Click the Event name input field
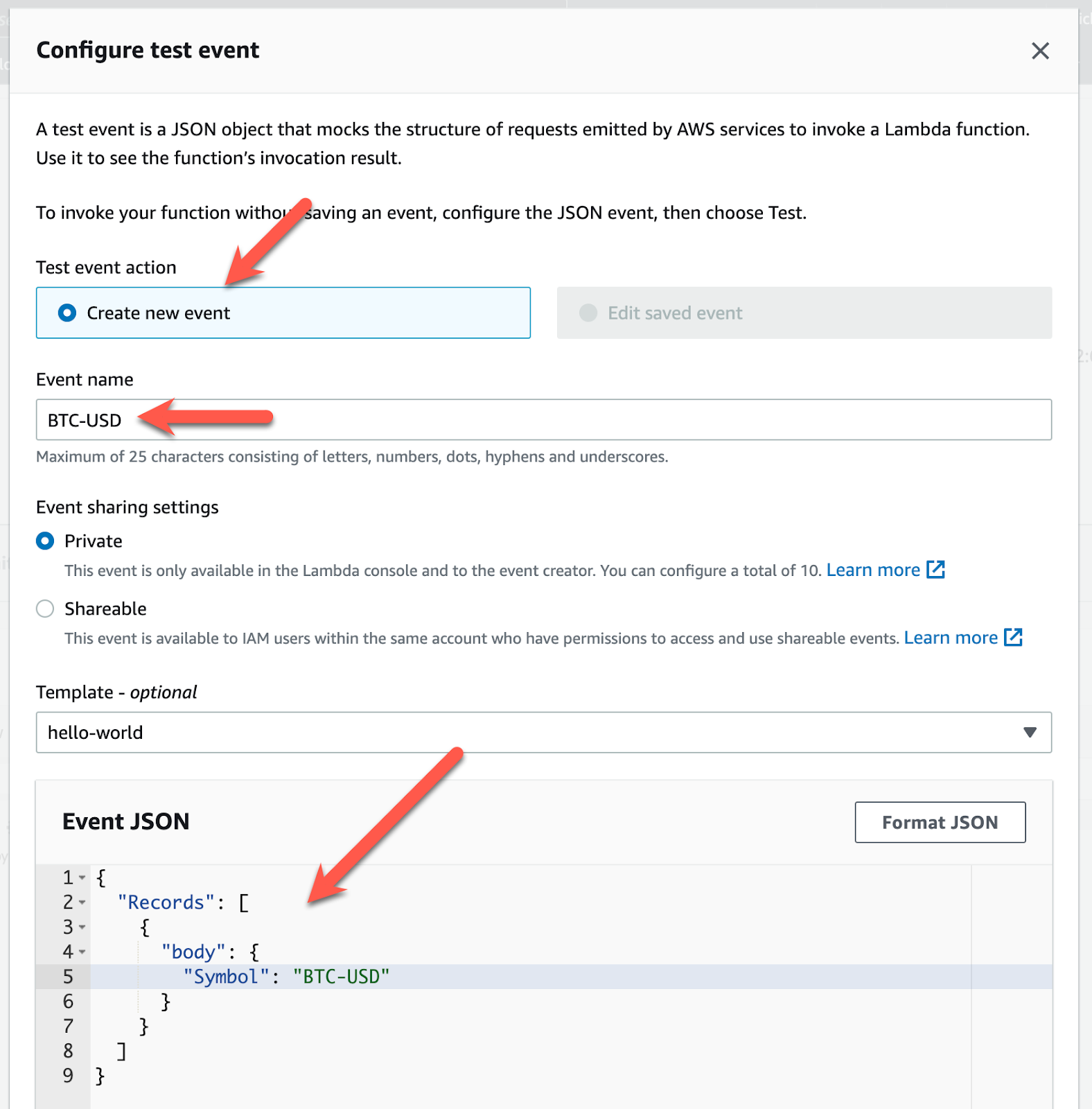The width and height of the screenshot is (1092, 1109). 543,420
